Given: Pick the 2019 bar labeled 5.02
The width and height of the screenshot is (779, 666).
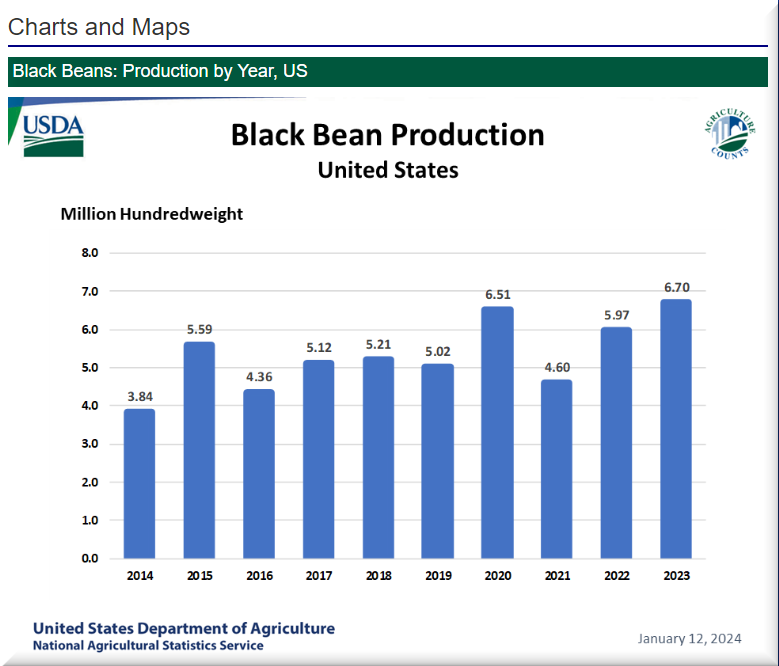Looking at the screenshot, I should pyautogui.click(x=437, y=461).
